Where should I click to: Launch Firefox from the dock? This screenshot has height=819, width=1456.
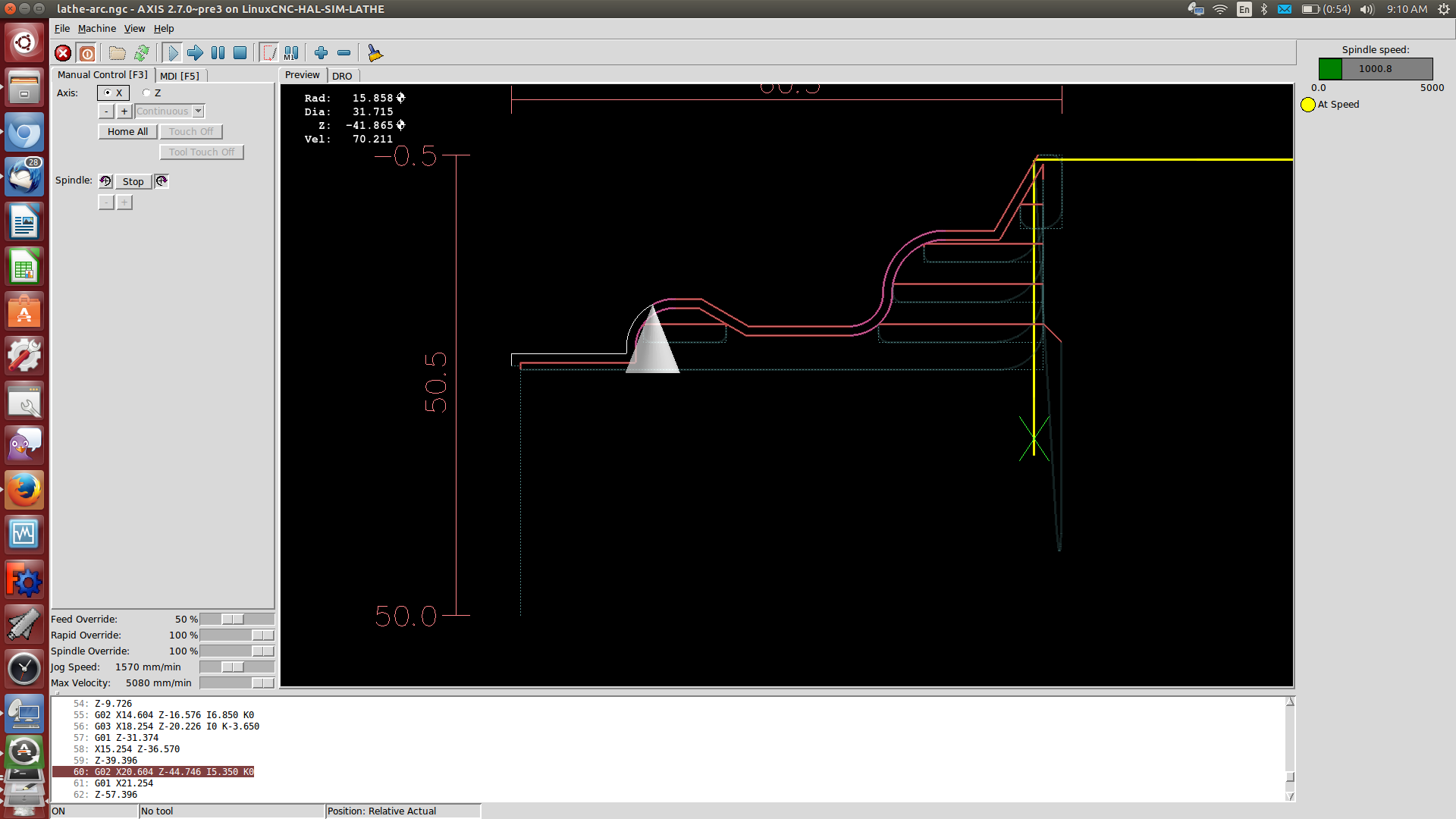click(x=24, y=490)
